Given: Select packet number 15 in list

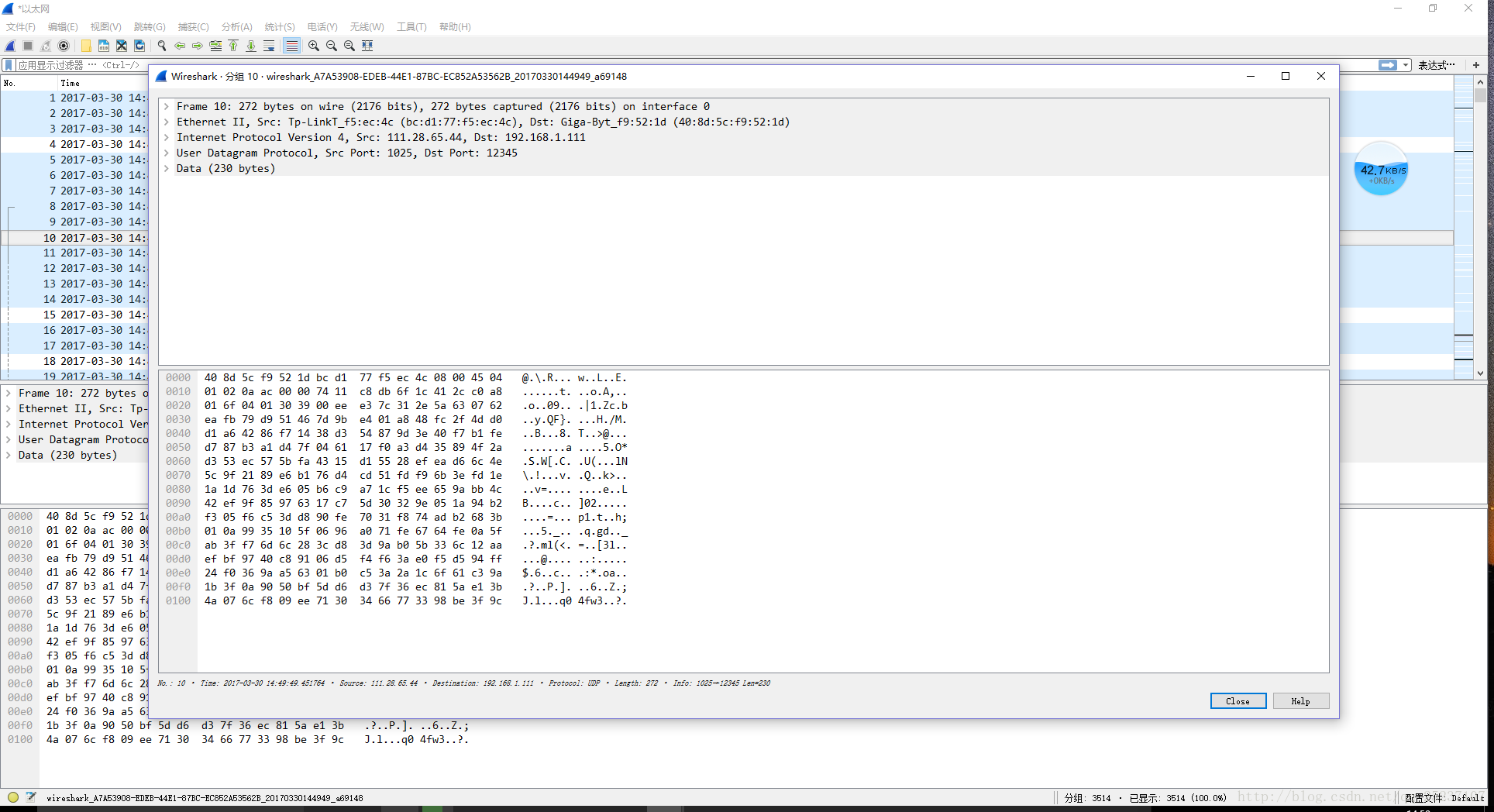Looking at the screenshot, I should point(74,315).
